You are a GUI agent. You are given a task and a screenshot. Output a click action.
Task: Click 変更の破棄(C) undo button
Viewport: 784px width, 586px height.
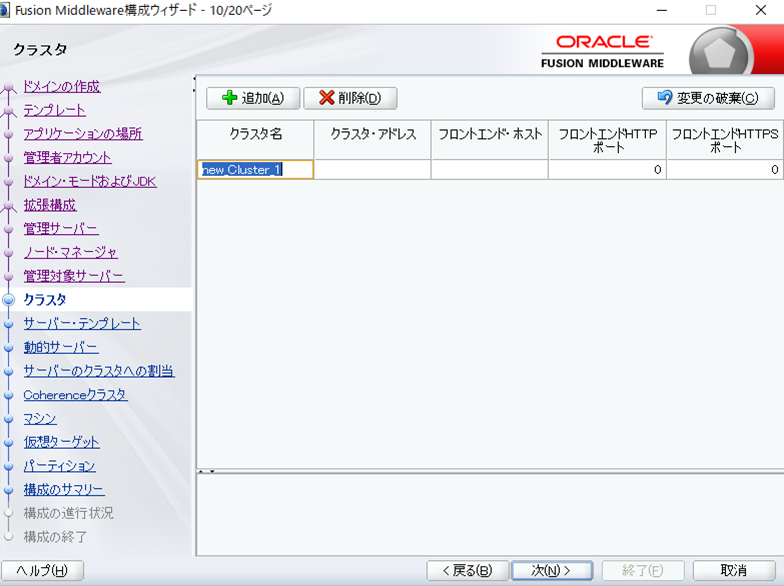tap(708, 98)
